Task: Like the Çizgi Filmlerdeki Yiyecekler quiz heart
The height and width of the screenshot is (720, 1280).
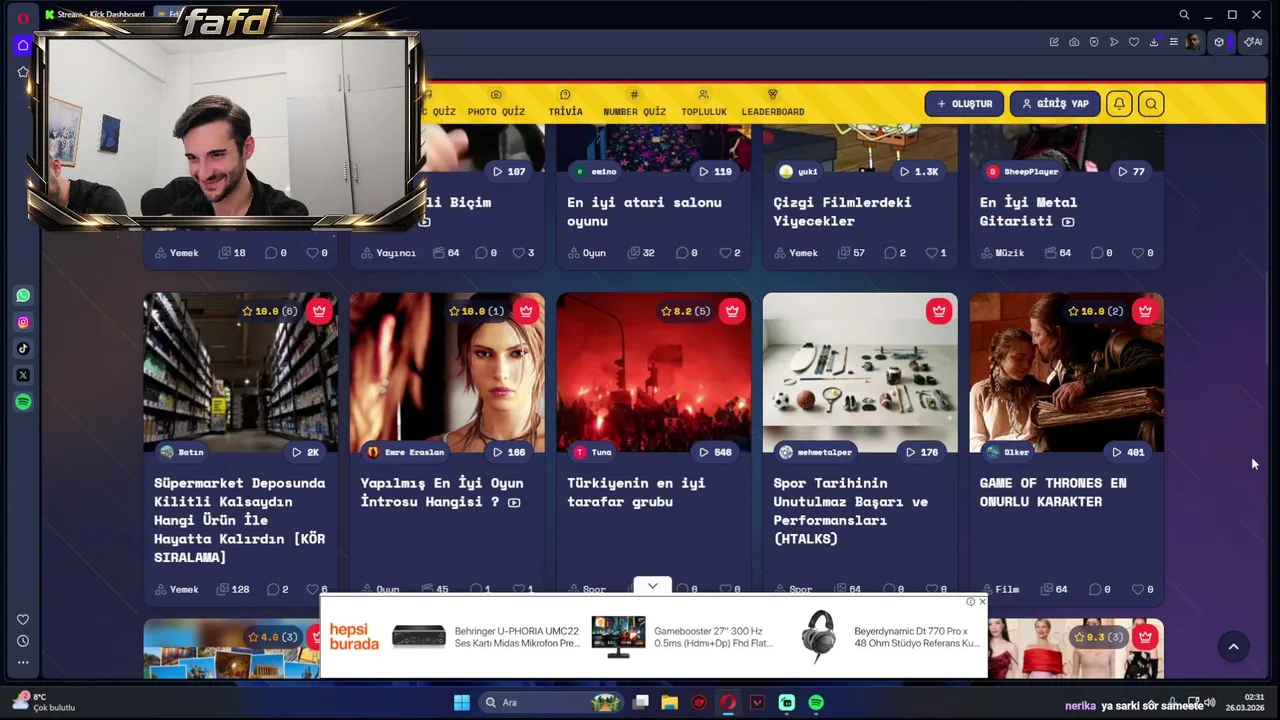Action: point(931,253)
